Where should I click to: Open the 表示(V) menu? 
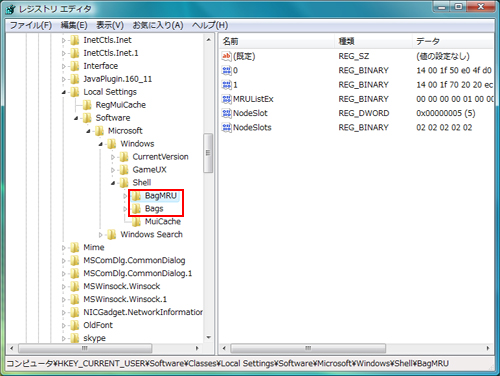pos(110,25)
